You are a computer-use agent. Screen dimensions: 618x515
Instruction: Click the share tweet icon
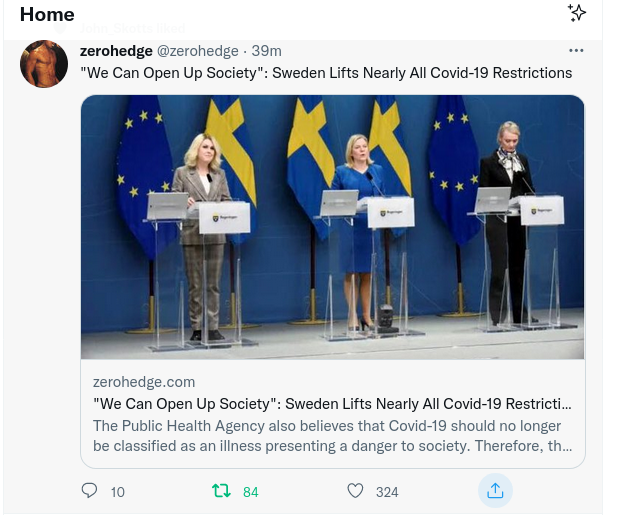(494, 491)
